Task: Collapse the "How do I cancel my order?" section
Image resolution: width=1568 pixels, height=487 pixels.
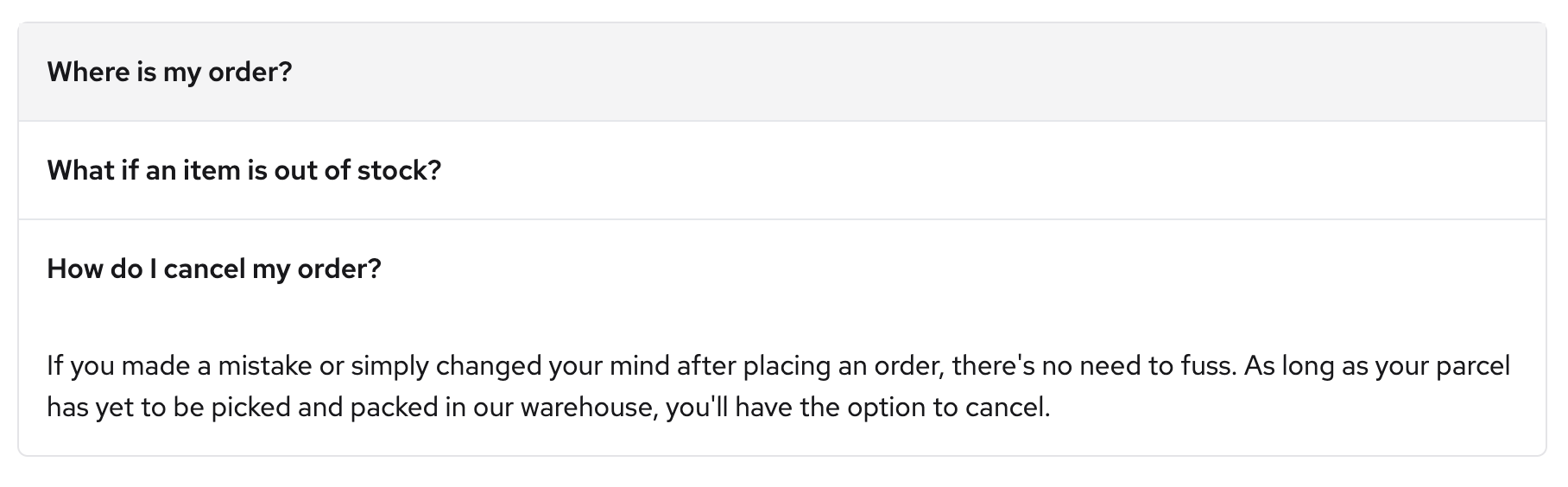Action: pyautogui.click(x=213, y=269)
